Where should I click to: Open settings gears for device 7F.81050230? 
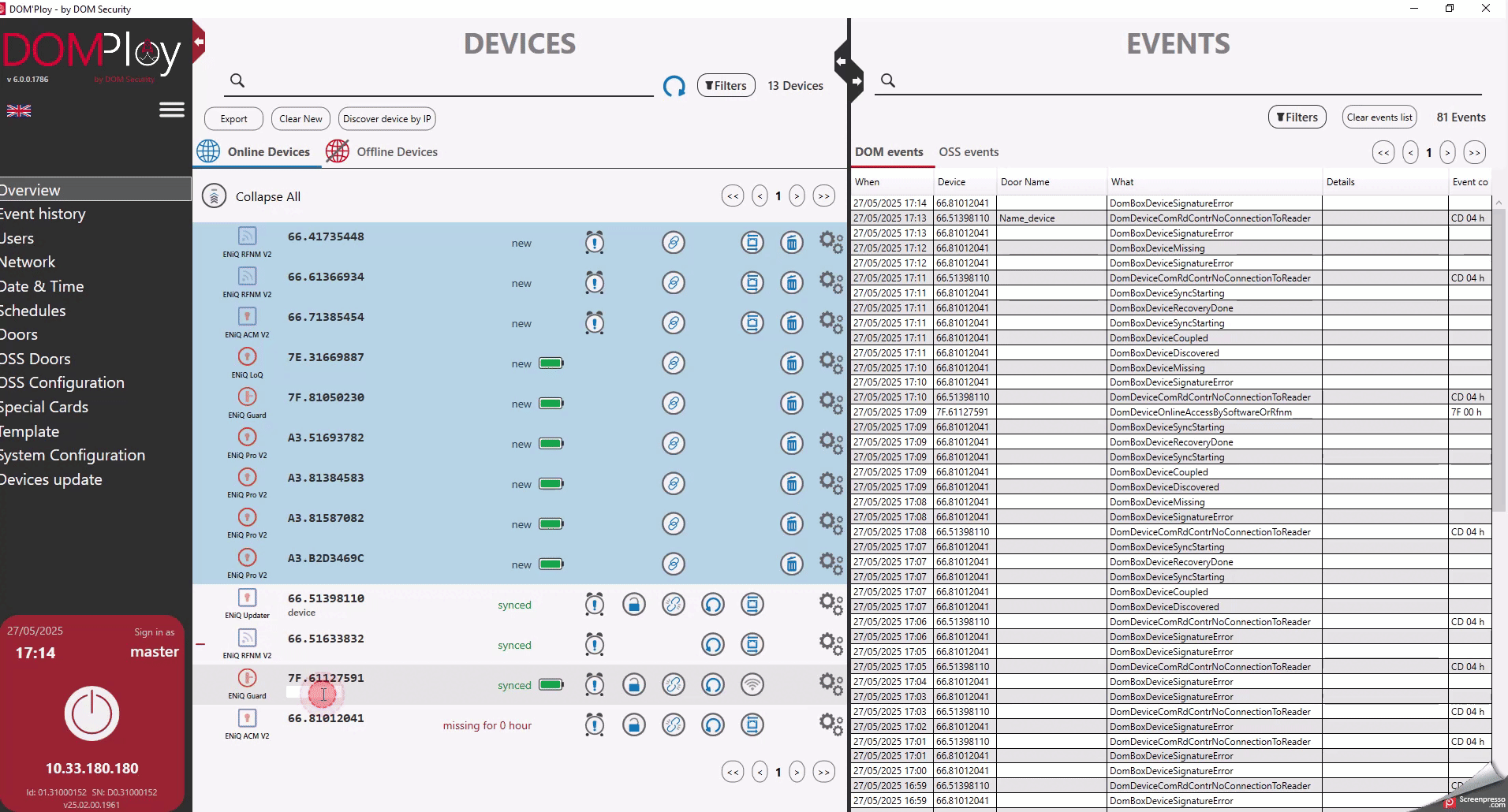coord(831,403)
